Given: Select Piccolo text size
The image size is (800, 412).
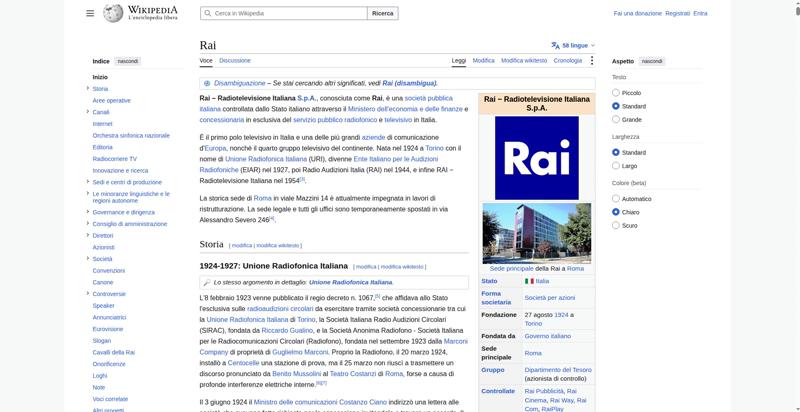Looking at the screenshot, I should pyautogui.click(x=616, y=93).
